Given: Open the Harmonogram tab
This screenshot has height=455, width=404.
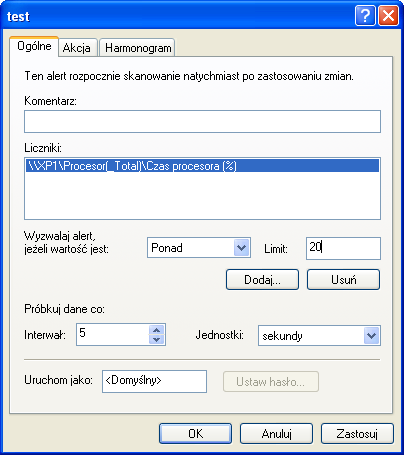Looking at the screenshot, I should [x=137, y=48].
